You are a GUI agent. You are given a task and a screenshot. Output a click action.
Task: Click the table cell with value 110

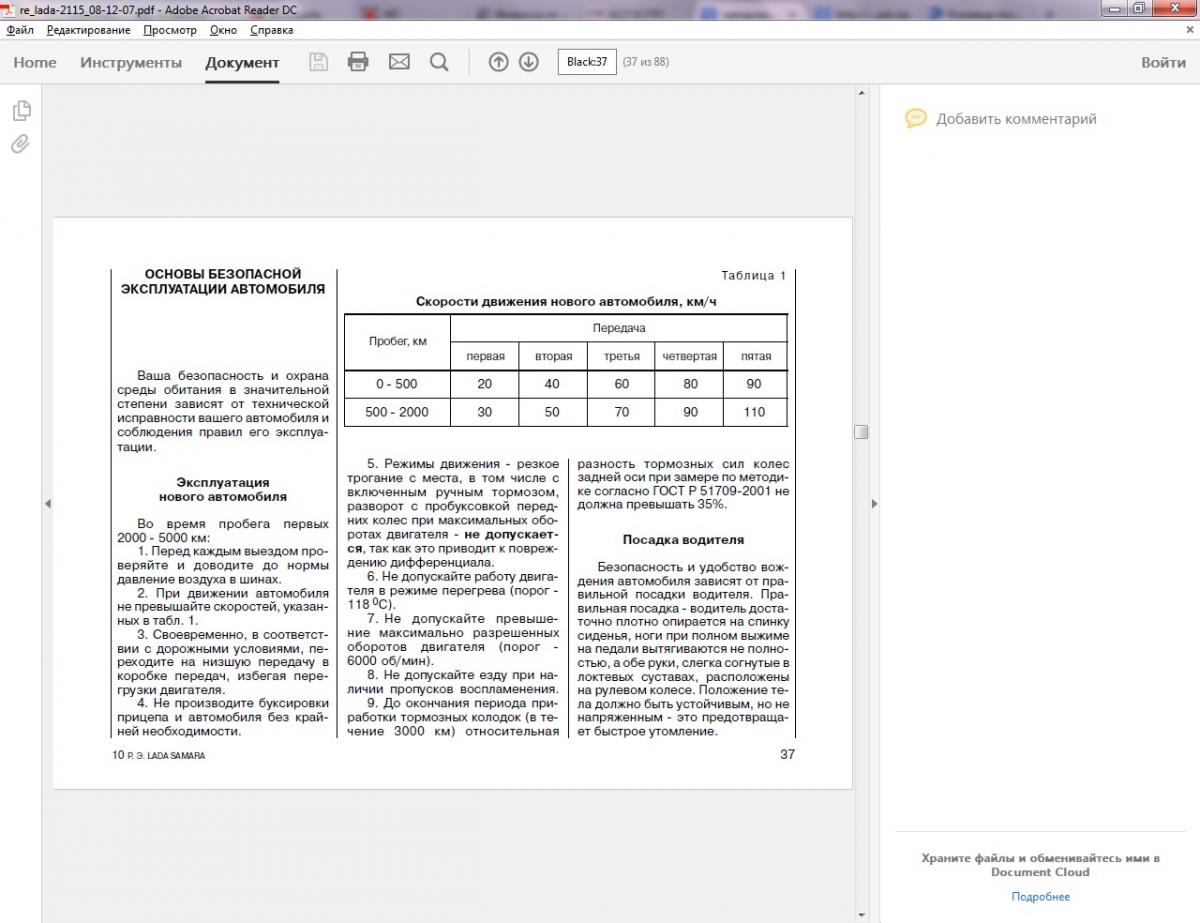(755, 412)
